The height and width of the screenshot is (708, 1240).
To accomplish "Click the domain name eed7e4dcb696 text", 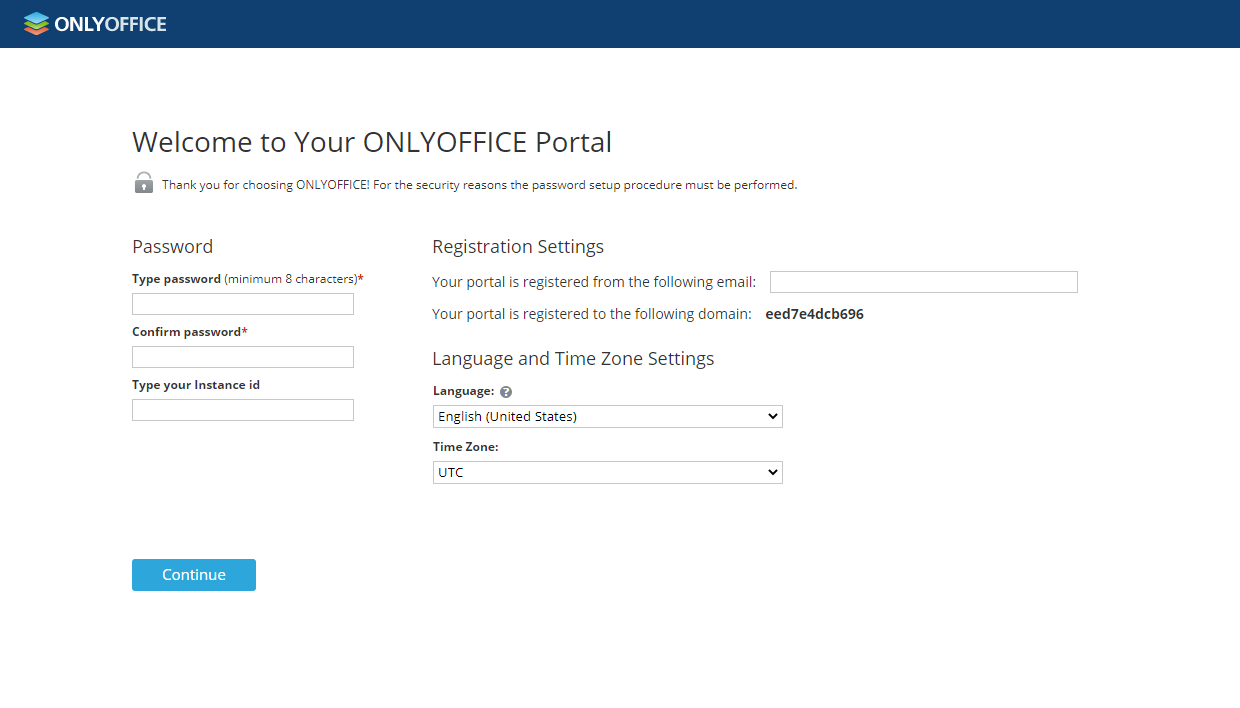I will tap(815, 313).
